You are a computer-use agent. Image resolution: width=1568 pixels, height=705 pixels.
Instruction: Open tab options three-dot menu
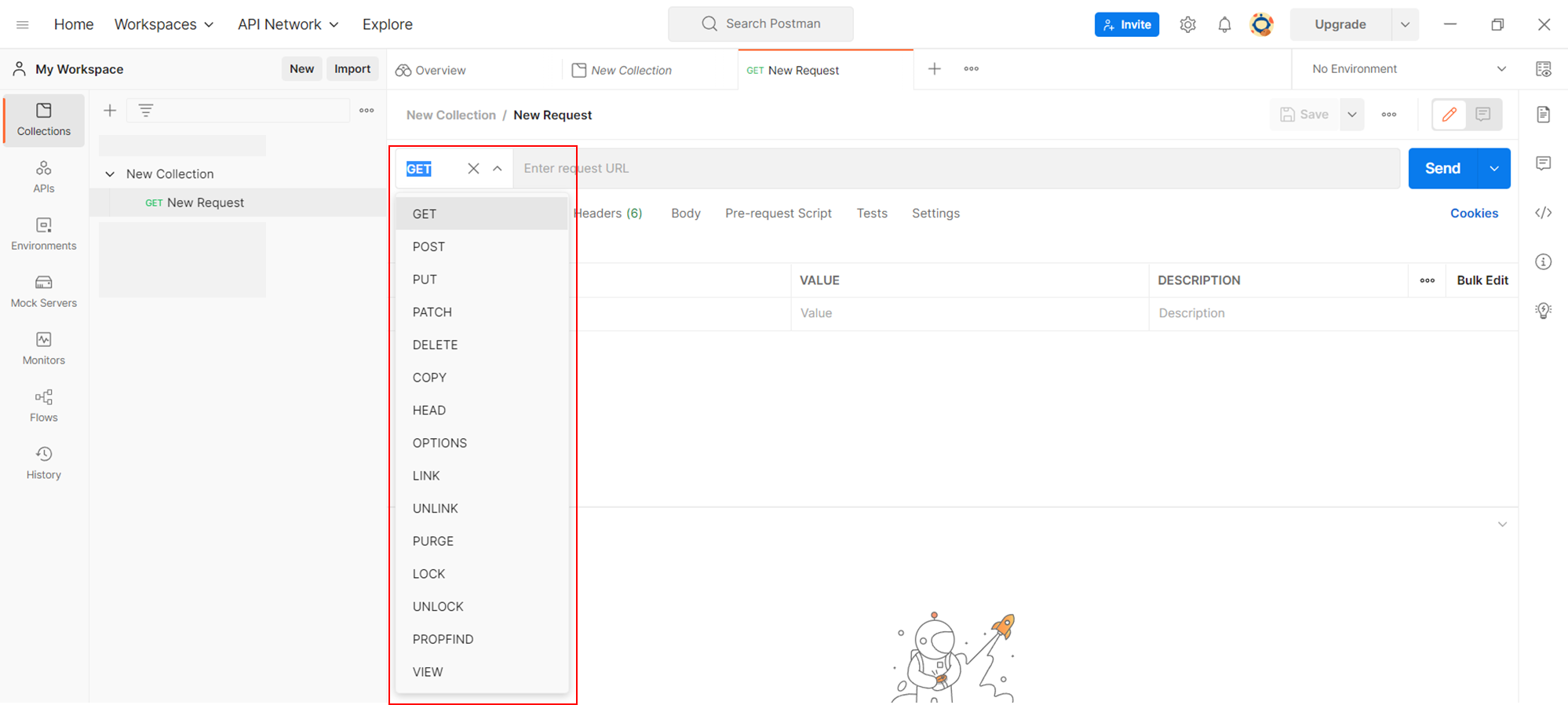click(x=971, y=69)
